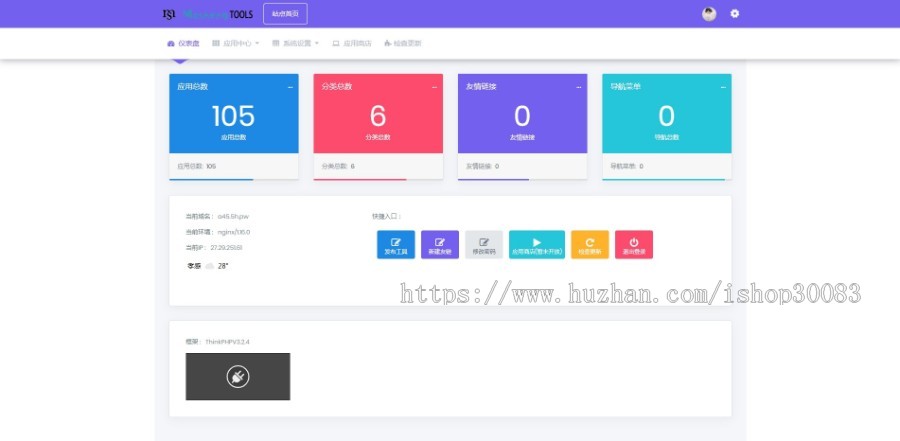
Task: Click the plug icon in dark box
Action: (238, 377)
